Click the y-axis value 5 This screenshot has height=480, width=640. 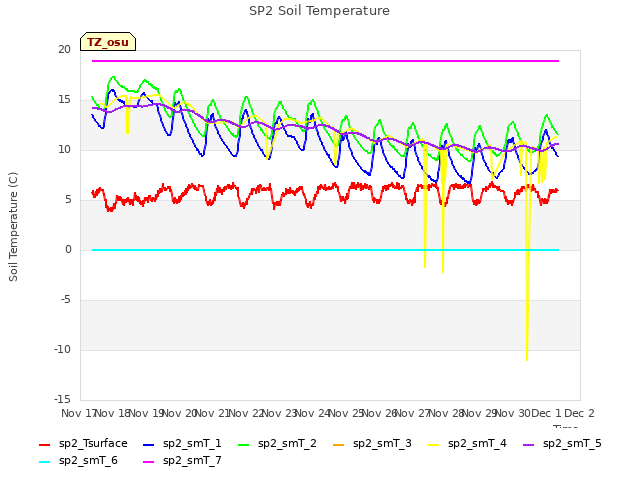68,200
